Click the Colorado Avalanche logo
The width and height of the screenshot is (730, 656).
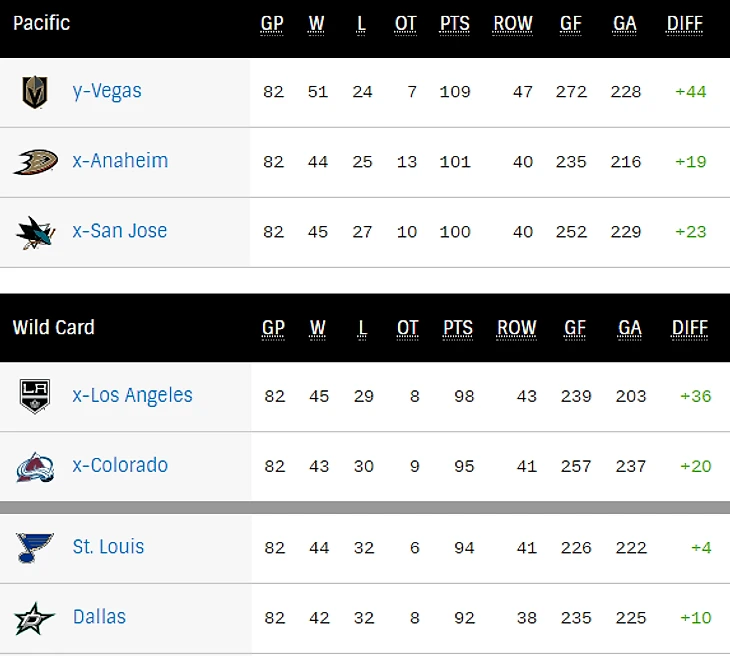click(x=35, y=466)
